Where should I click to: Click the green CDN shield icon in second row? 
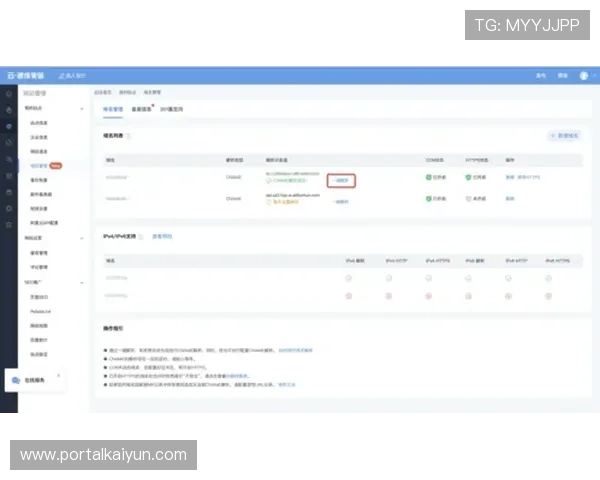pos(429,199)
